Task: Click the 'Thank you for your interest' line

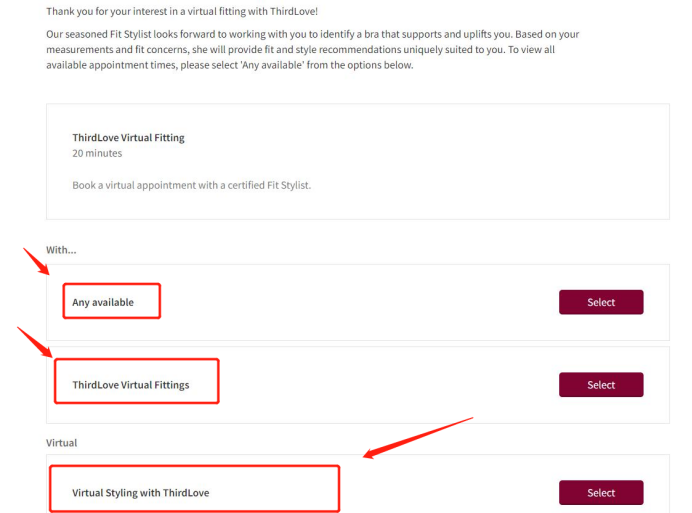Action: pos(182,11)
